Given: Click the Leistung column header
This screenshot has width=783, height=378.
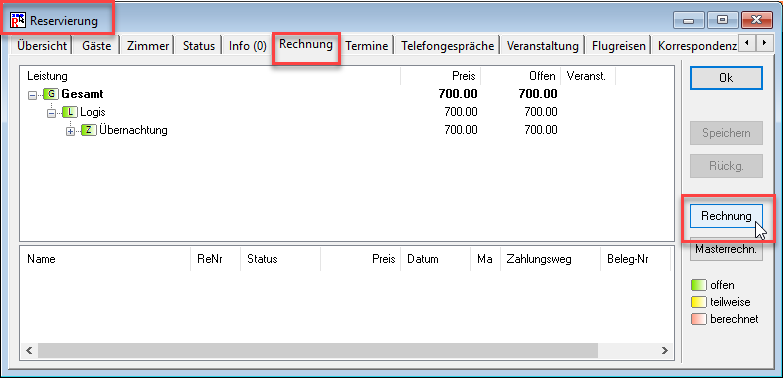Looking at the screenshot, I should 210,76.
